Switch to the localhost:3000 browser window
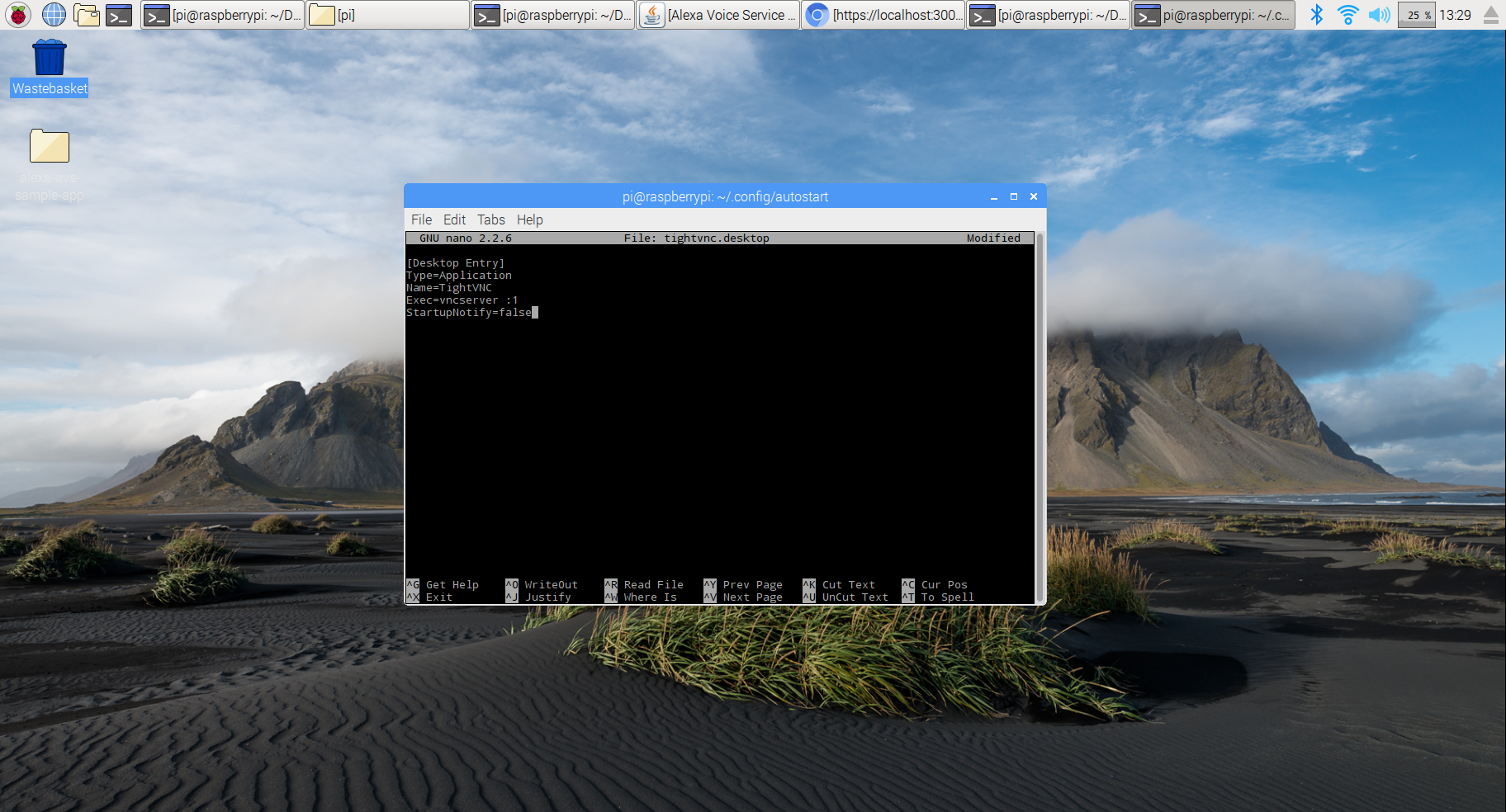The height and width of the screenshot is (812, 1506). coord(883,14)
